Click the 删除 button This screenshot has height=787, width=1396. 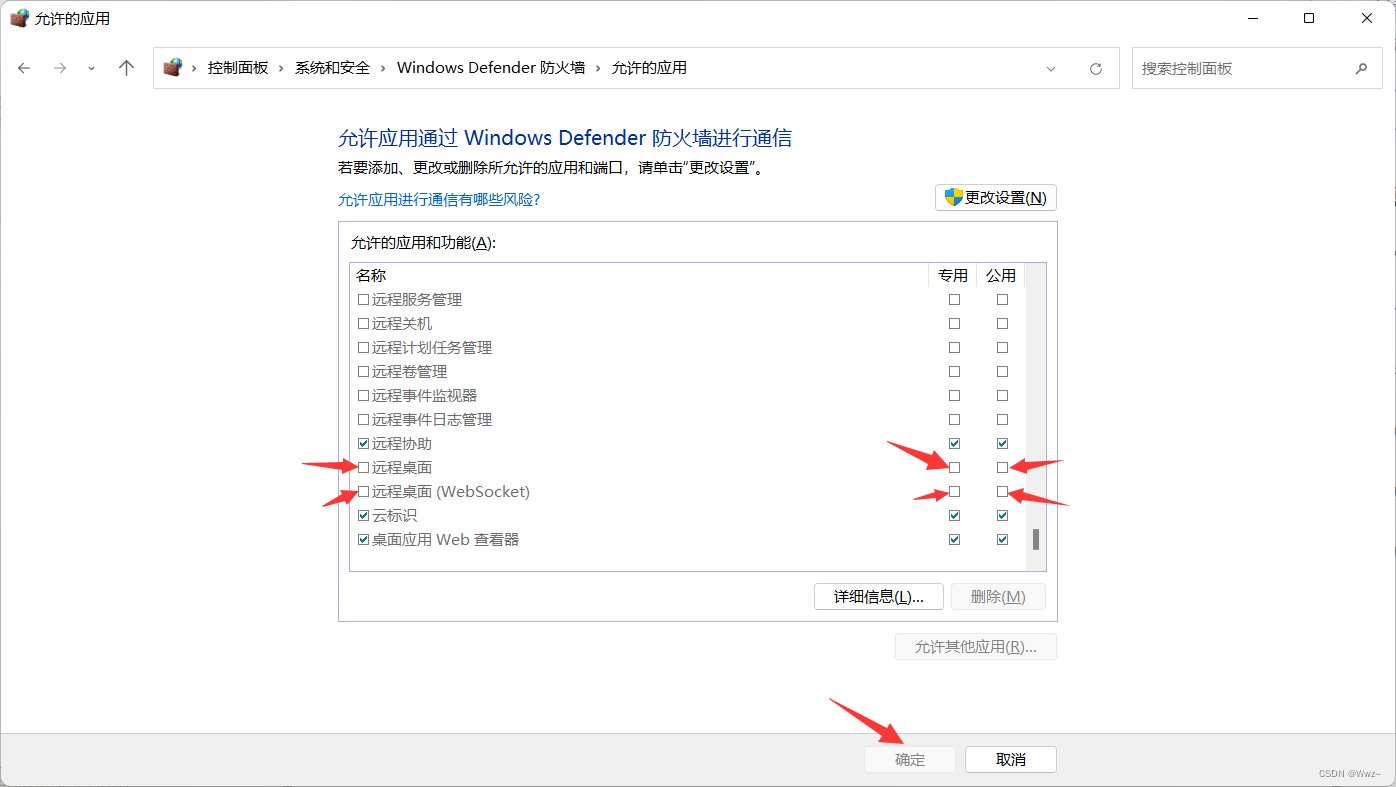(998, 597)
